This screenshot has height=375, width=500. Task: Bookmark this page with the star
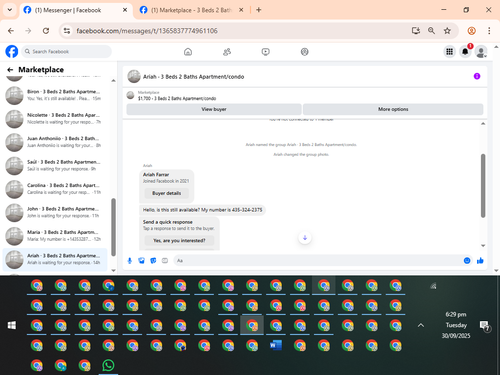(x=447, y=31)
